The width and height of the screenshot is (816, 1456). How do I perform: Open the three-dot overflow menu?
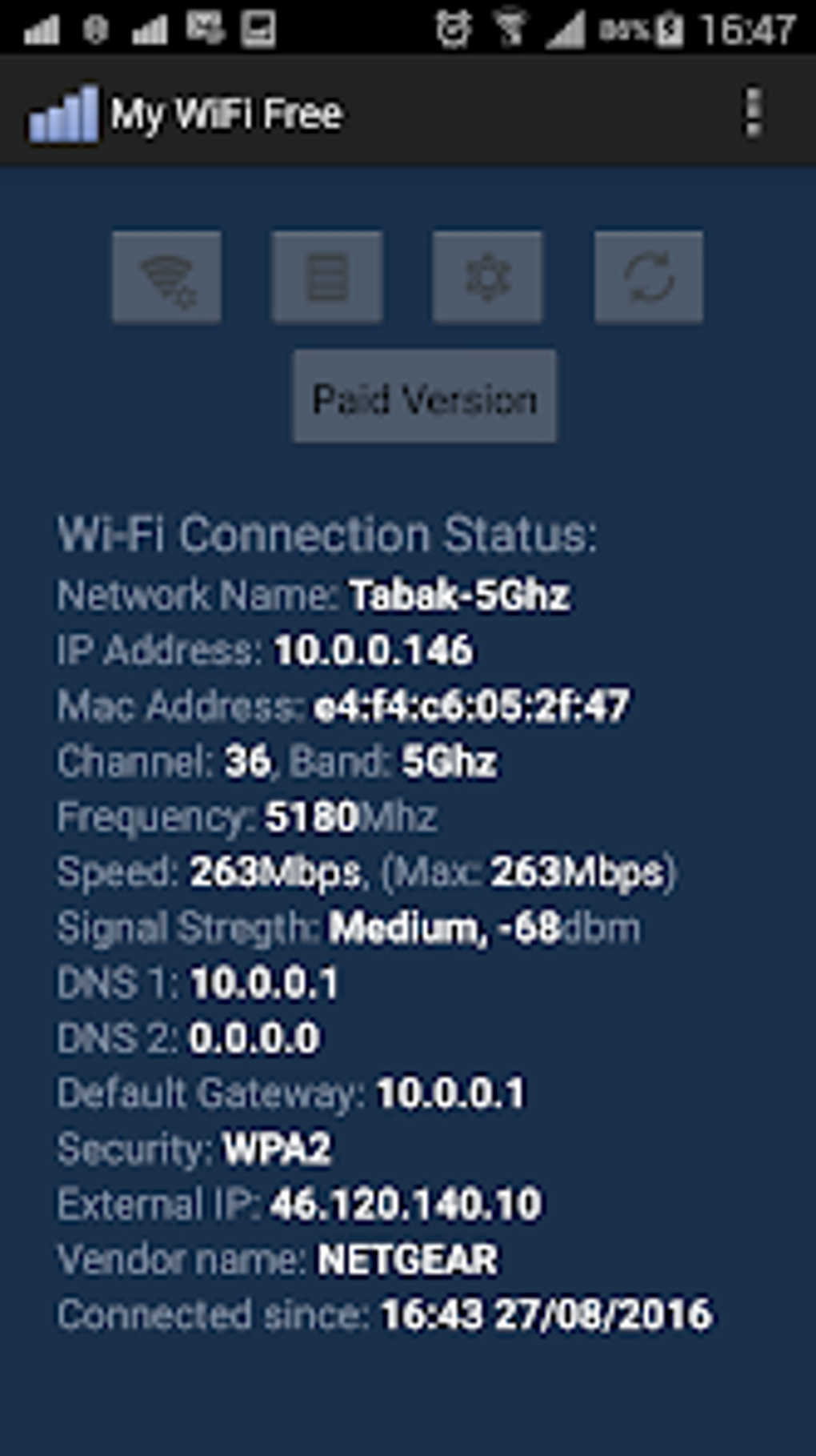(x=752, y=113)
